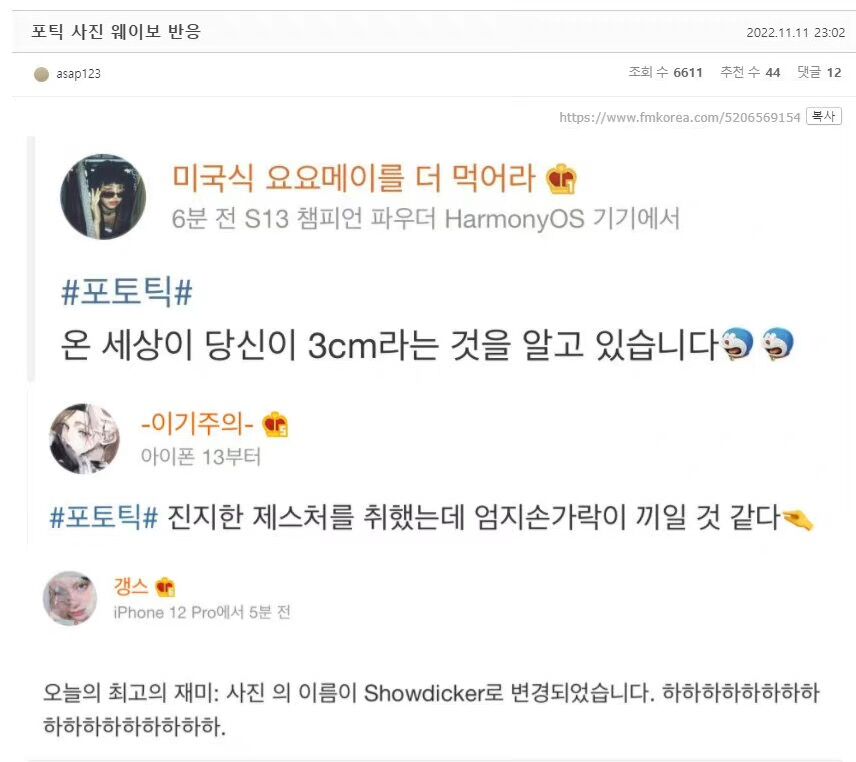Open the 갱스 profile picture
The image size is (856, 762).
[70, 598]
